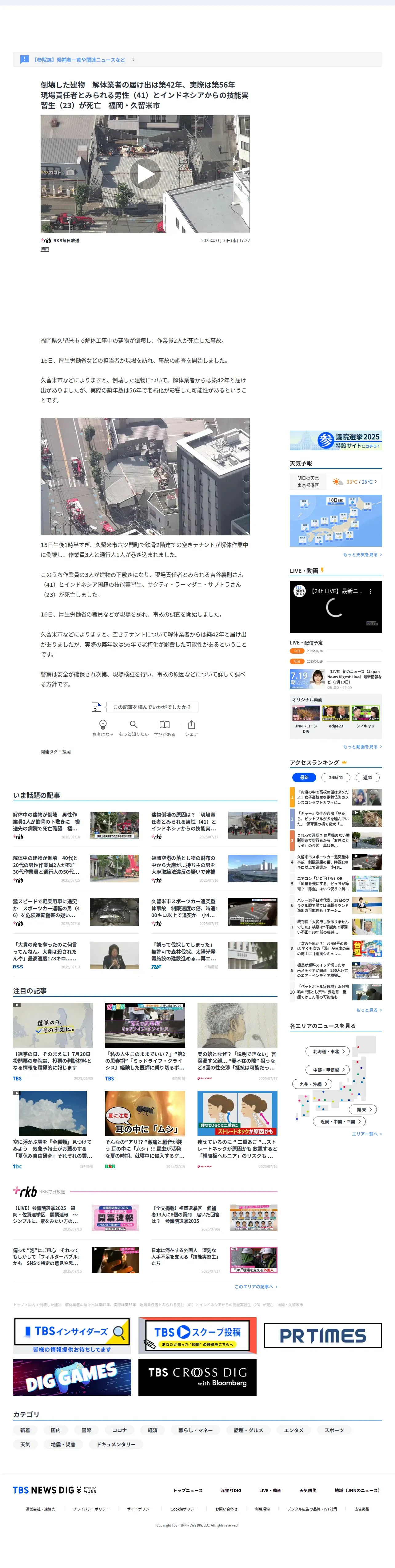Open もっと天気を見る link
395x1568 pixels.
(x=362, y=554)
